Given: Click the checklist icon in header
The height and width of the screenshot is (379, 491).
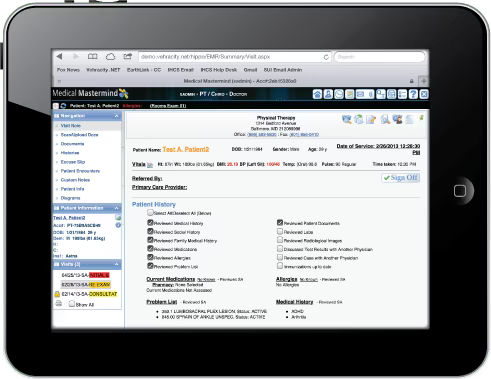Looking at the screenshot, I should (402, 94).
